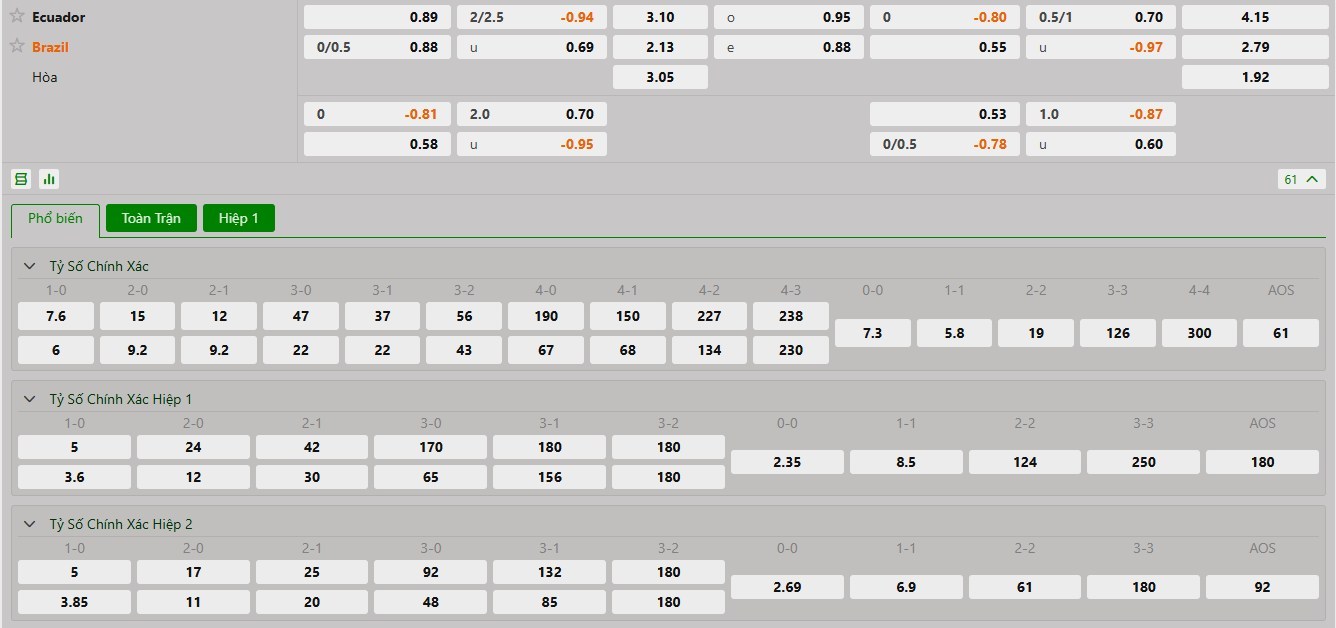Select the Phổ biến tab
The height and width of the screenshot is (628, 1336).
[x=55, y=219]
